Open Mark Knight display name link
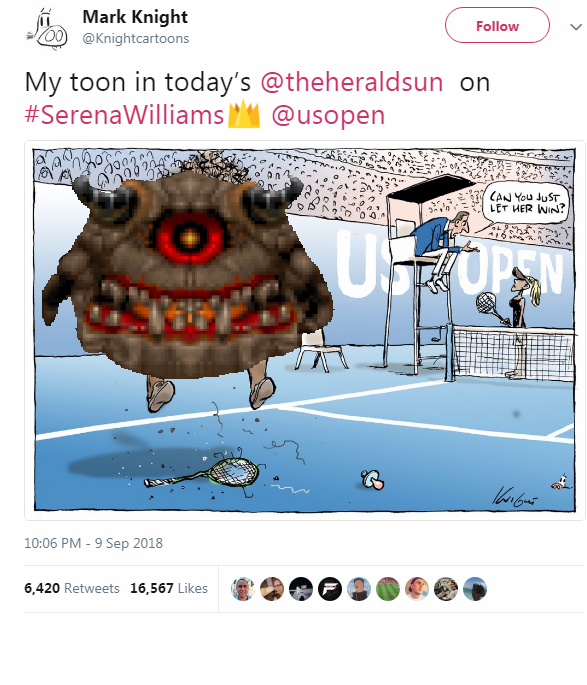 point(135,17)
